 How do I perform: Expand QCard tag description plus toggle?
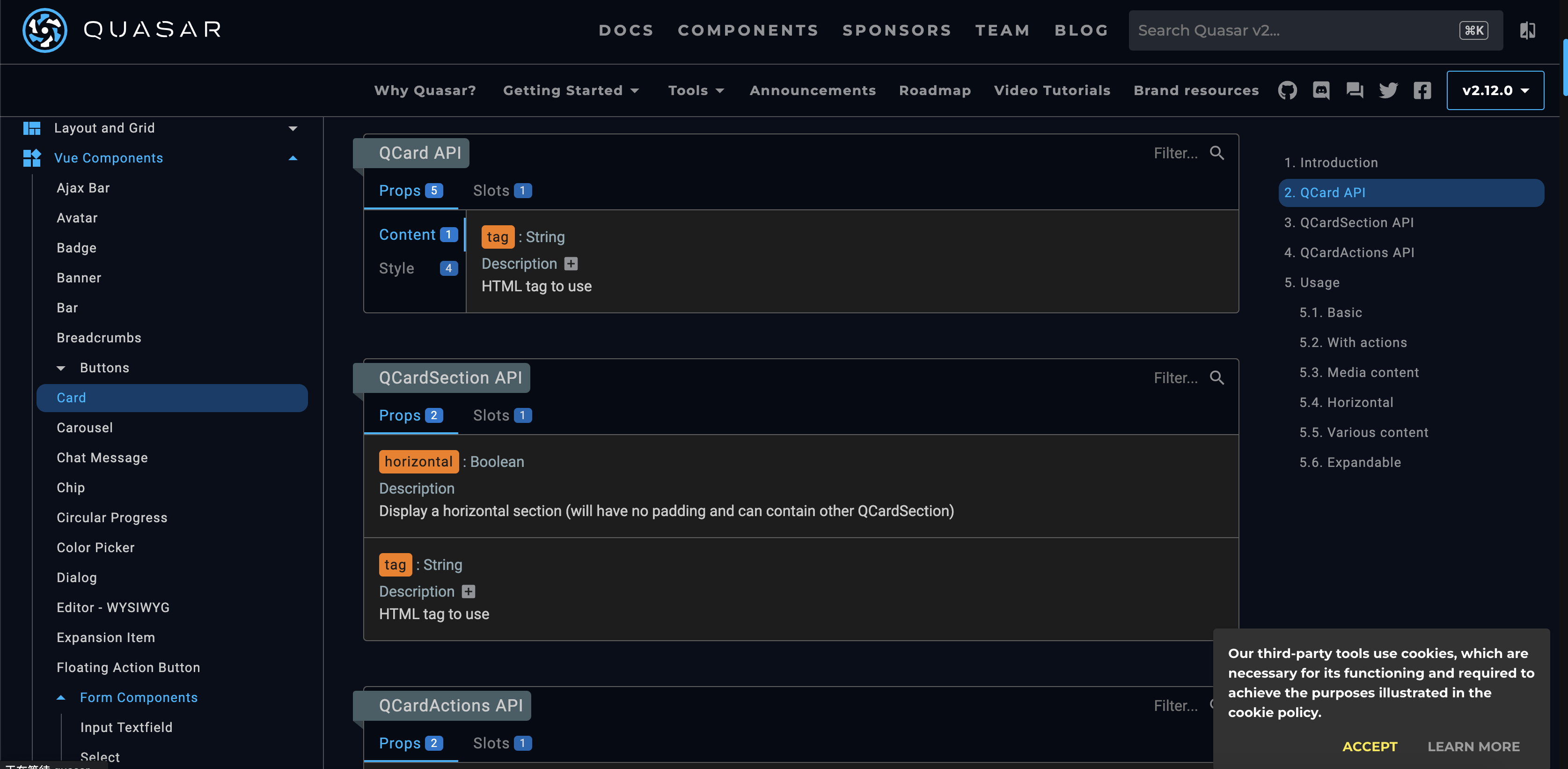pyautogui.click(x=571, y=264)
